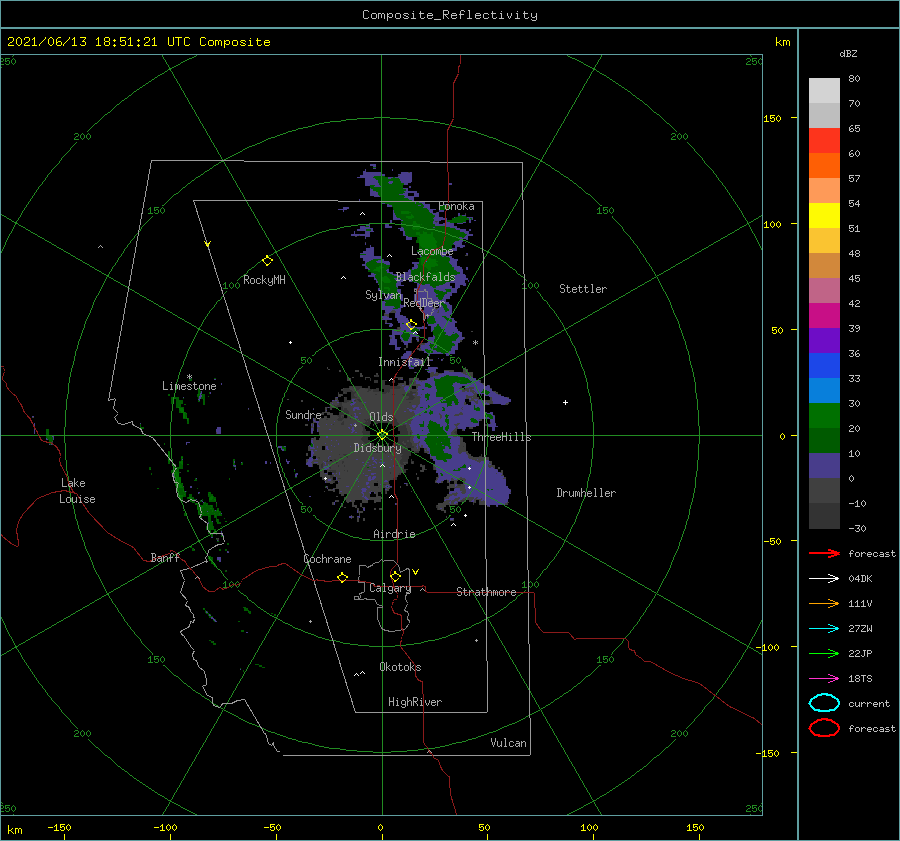Click the 04DK legend label
Image resolution: width=900 pixels, height=841 pixels.
click(x=860, y=578)
